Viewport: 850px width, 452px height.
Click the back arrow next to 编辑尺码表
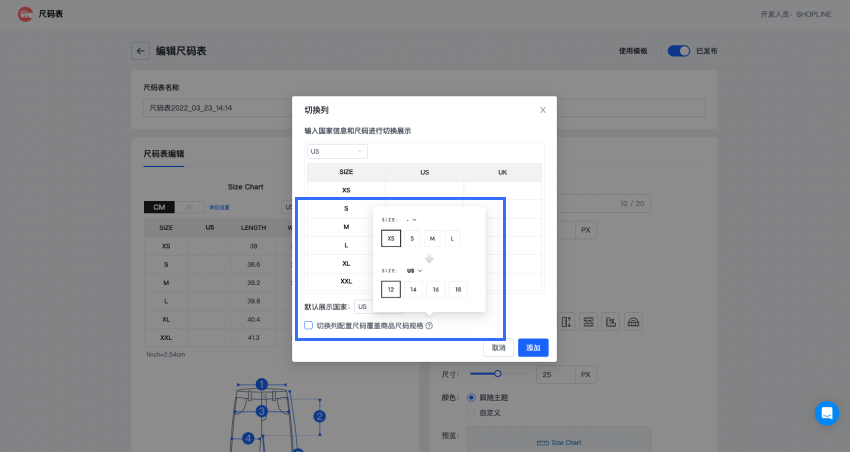(x=140, y=51)
